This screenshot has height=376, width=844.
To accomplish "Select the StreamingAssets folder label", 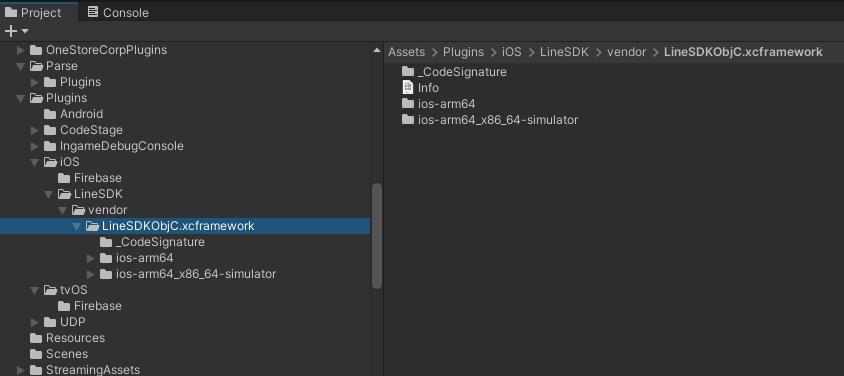I will click(93, 370).
